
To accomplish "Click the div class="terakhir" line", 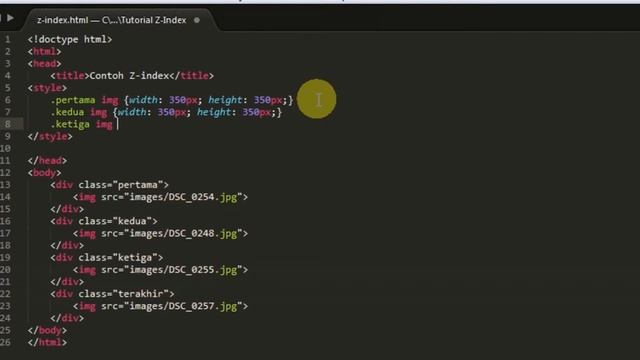I will (112, 293).
